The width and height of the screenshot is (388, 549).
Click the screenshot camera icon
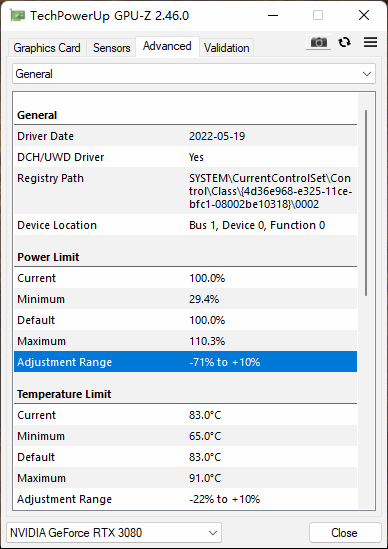tap(318, 42)
